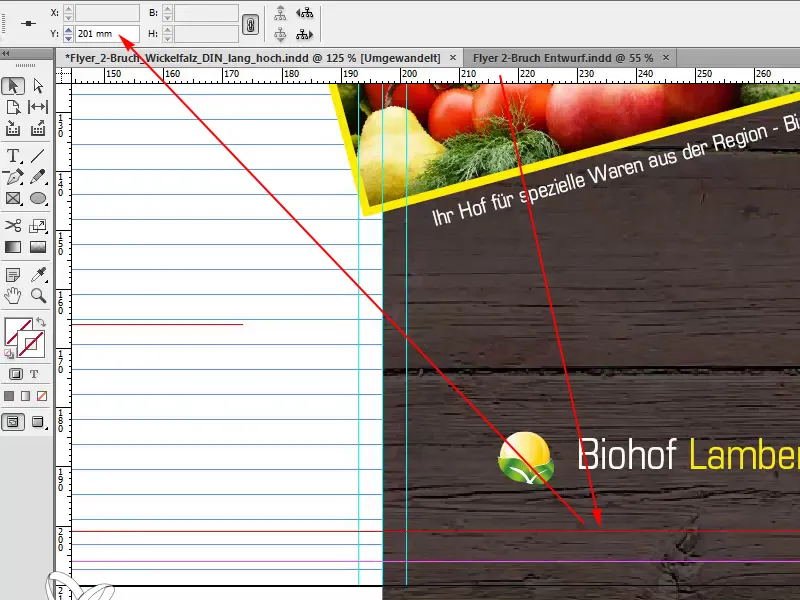Select the Gradient Feather tool
800x600 pixels.
tap(38, 247)
